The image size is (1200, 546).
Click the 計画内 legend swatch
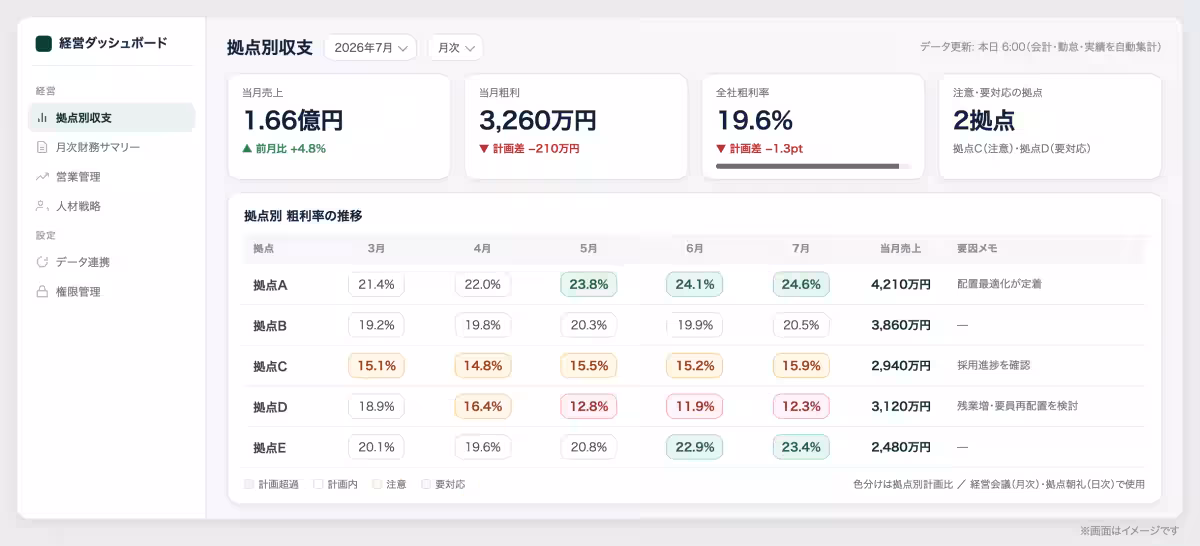tap(318, 484)
